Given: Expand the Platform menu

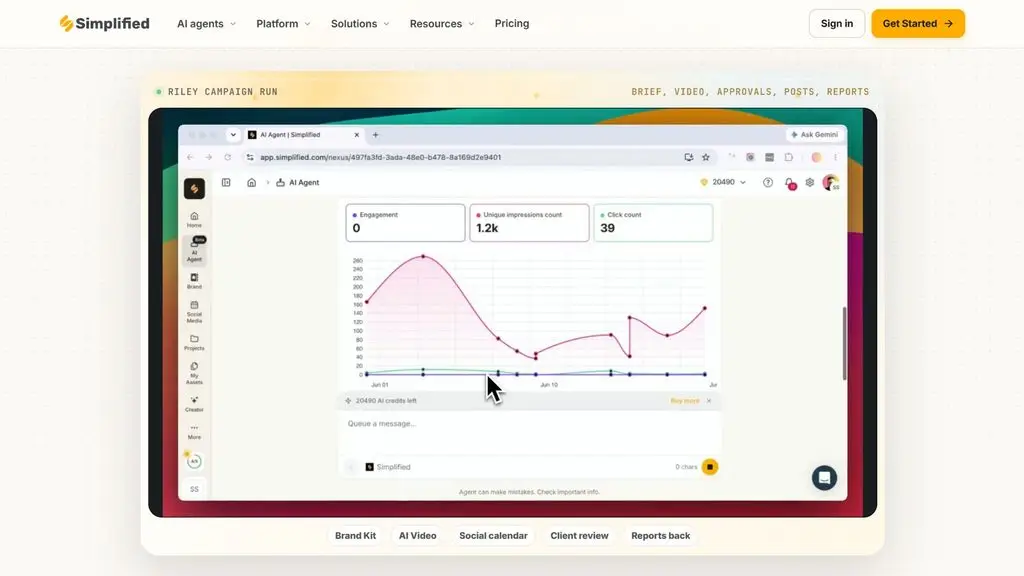Looking at the screenshot, I should click(283, 24).
